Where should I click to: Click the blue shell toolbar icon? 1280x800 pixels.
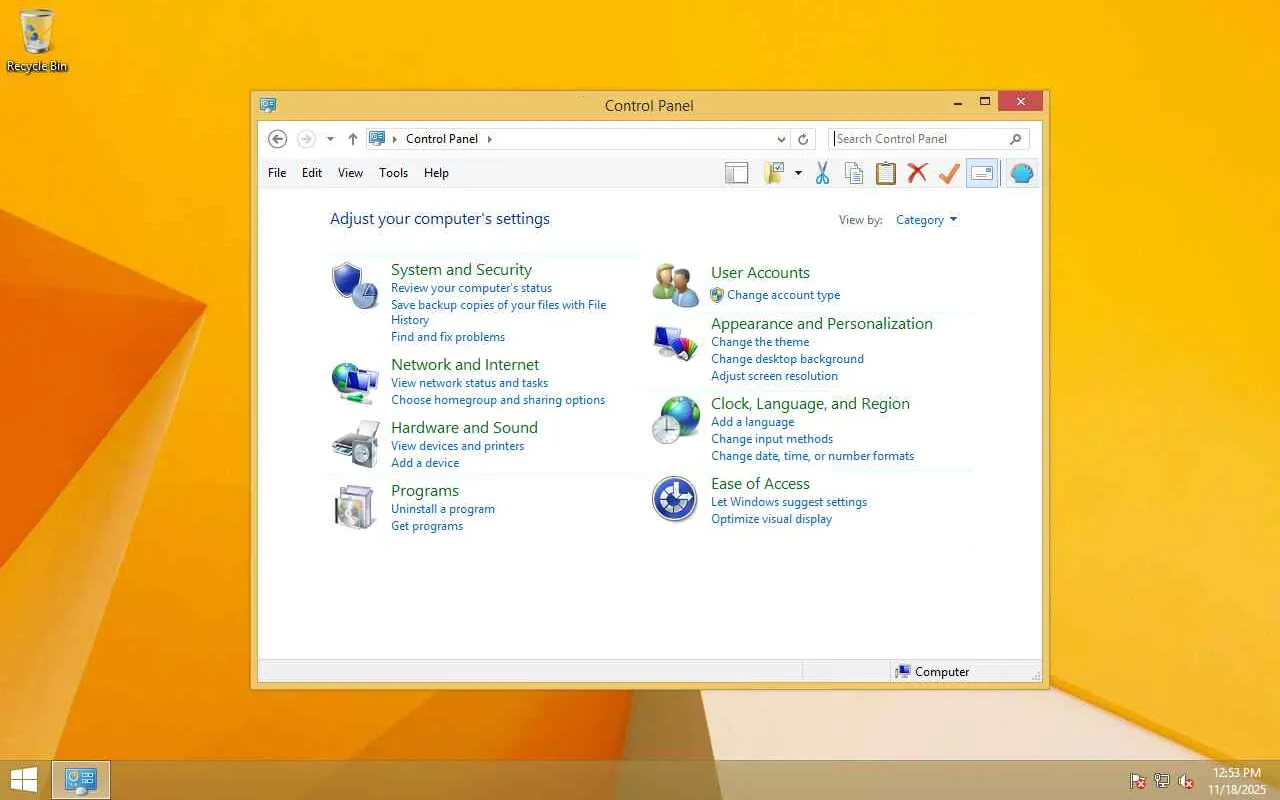[x=1021, y=173]
